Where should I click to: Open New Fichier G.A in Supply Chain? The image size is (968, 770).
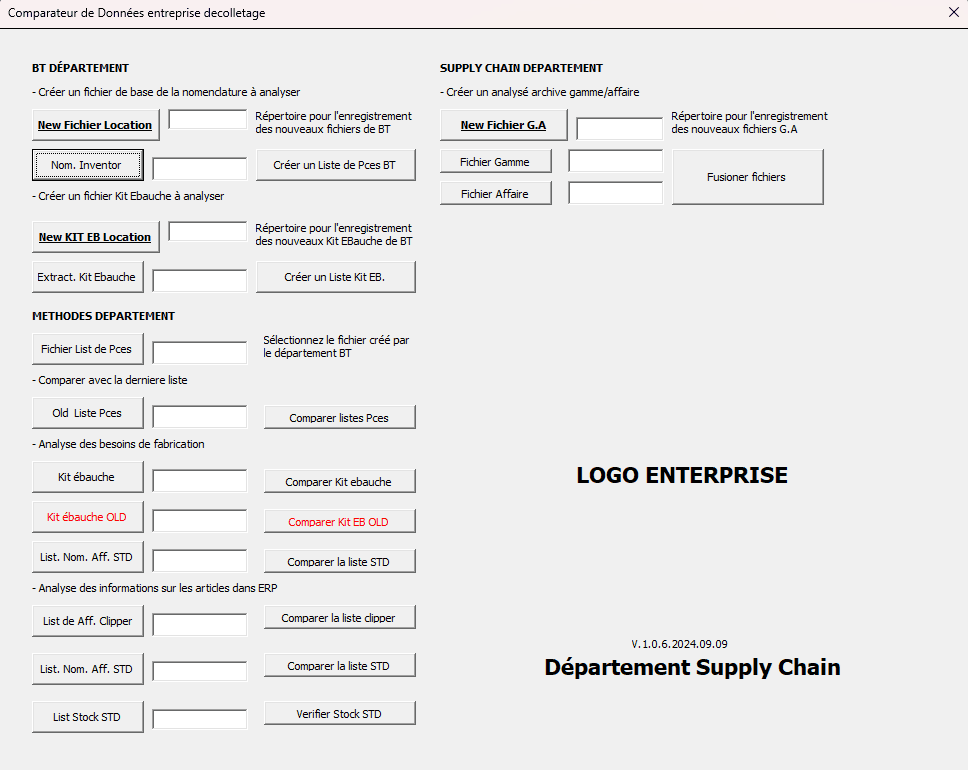click(x=503, y=125)
